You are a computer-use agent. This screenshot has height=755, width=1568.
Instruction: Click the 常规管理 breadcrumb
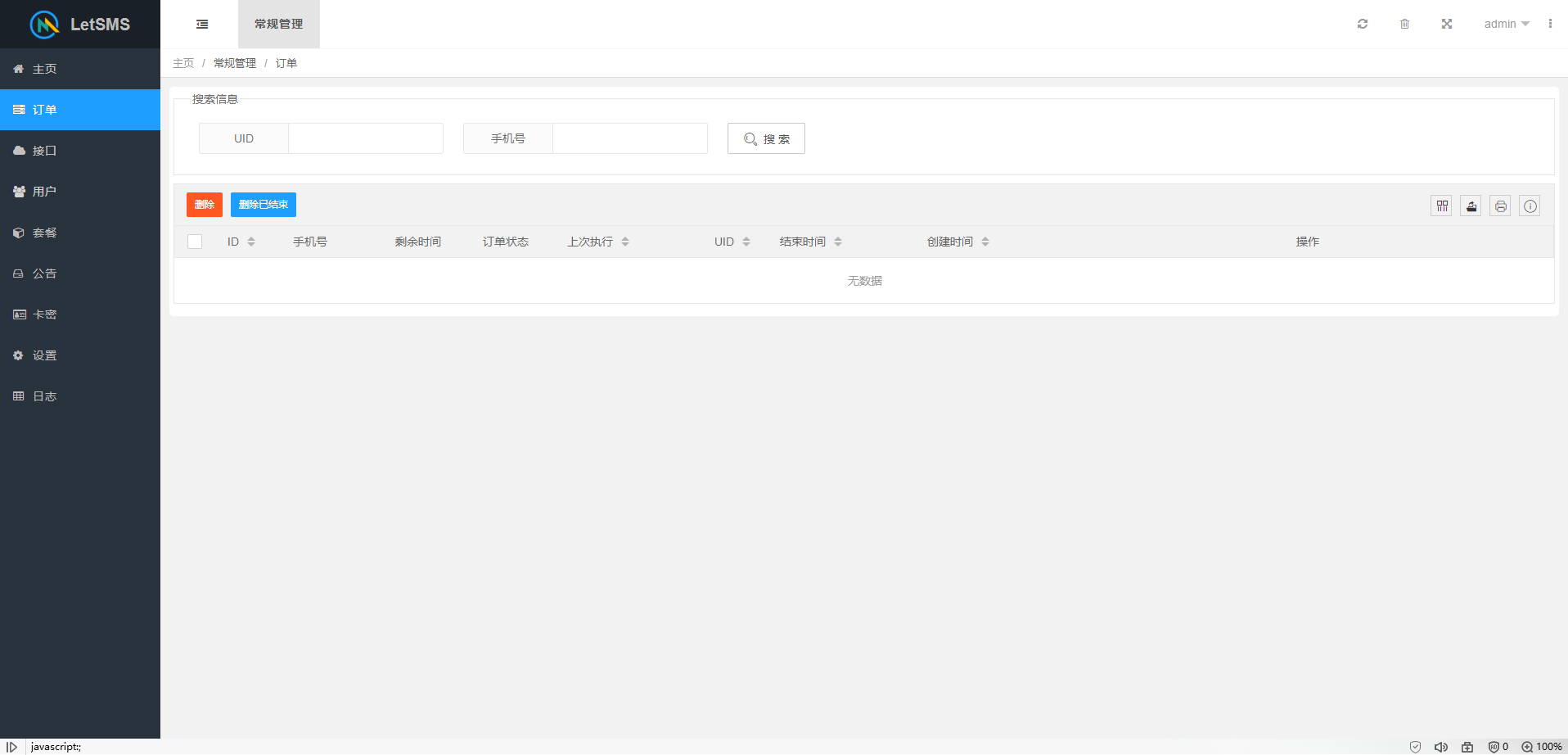pos(235,63)
